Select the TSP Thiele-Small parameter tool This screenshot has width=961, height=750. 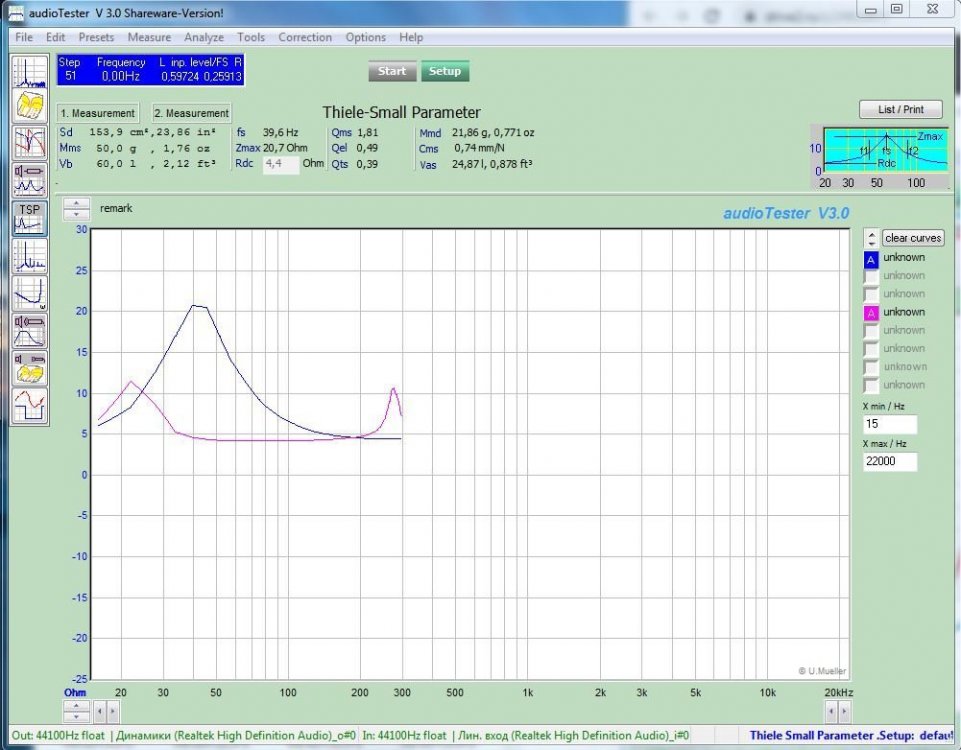(29, 218)
